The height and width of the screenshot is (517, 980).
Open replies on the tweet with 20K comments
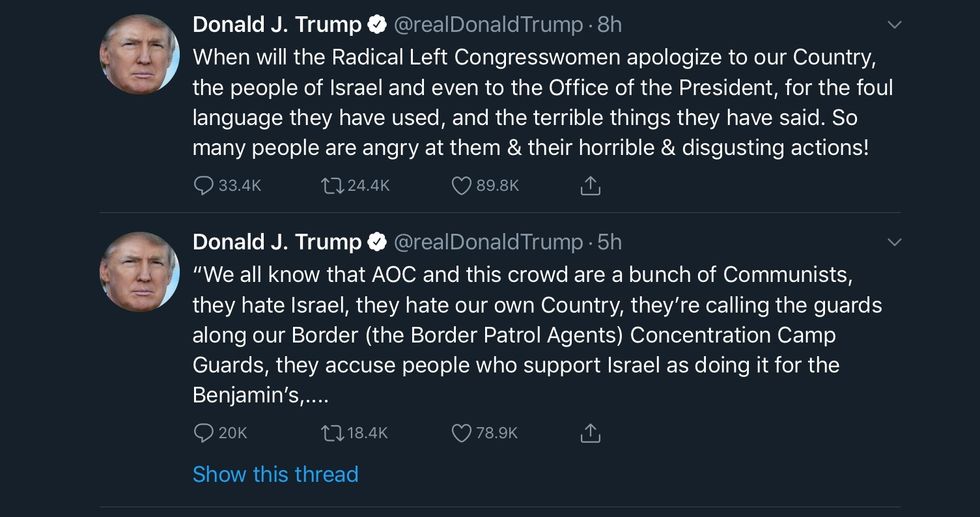(x=204, y=432)
